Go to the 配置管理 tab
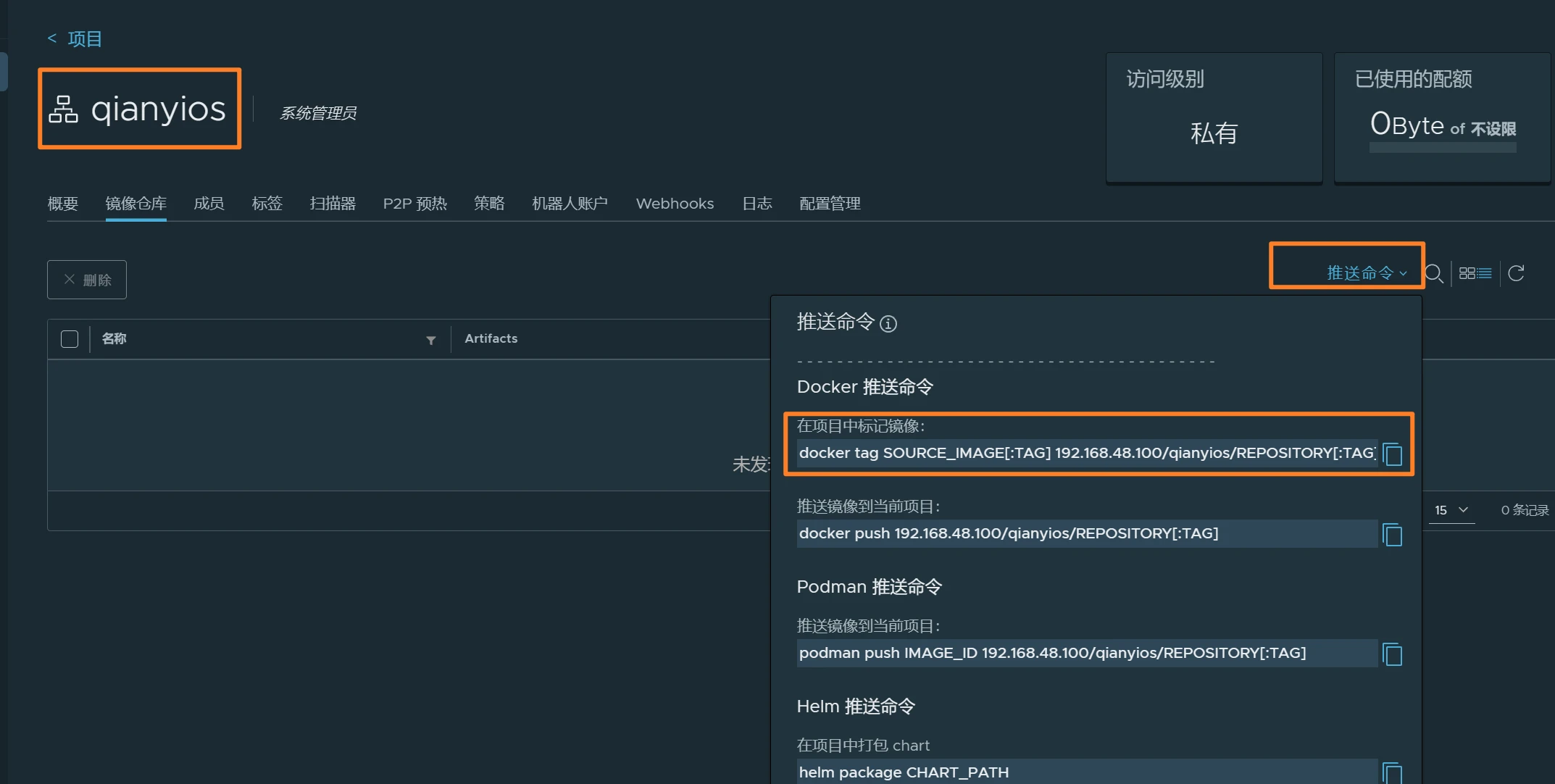Viewport: 1555px width, 784px height. point(830,204)
